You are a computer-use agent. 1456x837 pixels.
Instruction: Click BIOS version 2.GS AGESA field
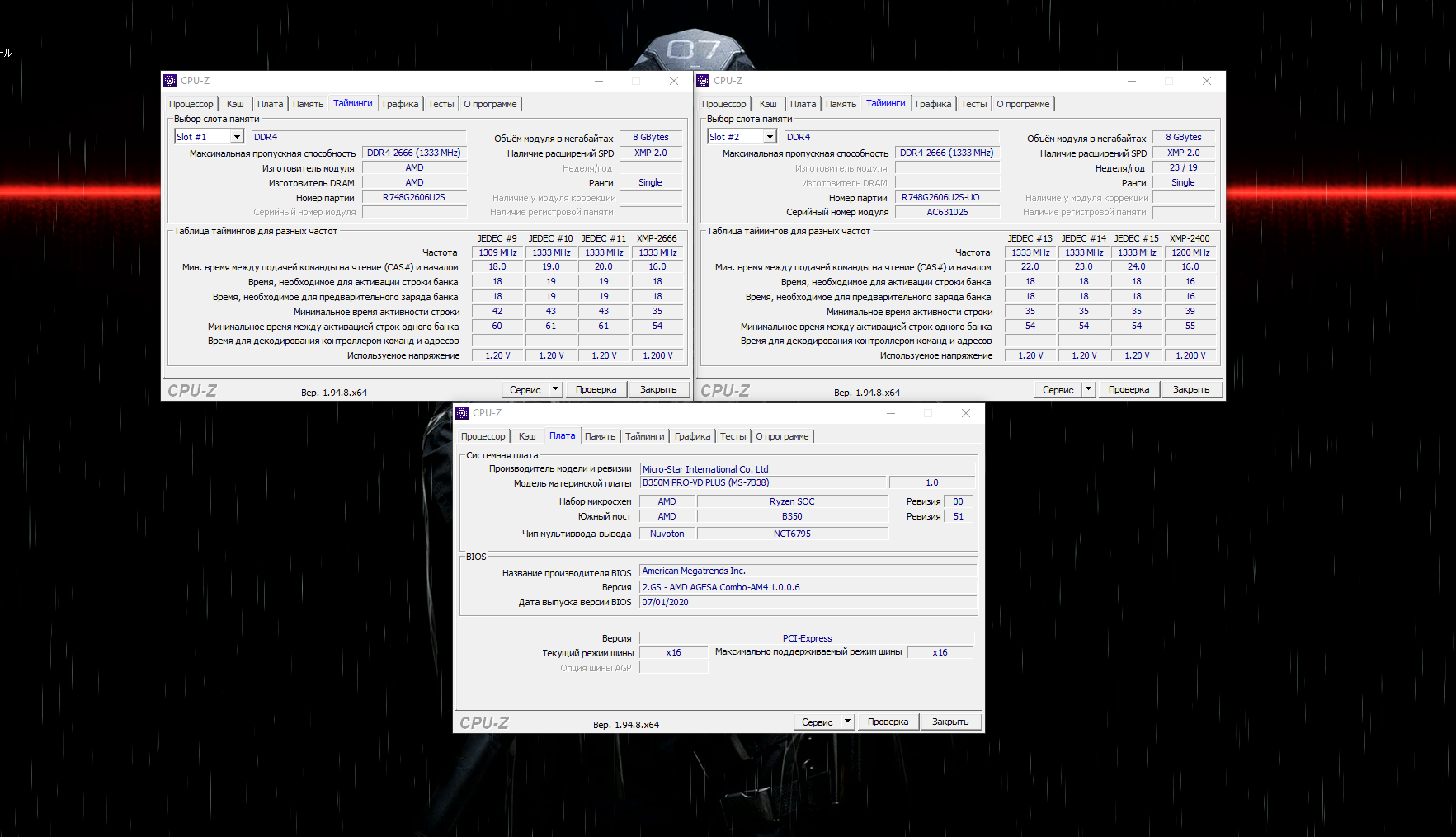808,587
